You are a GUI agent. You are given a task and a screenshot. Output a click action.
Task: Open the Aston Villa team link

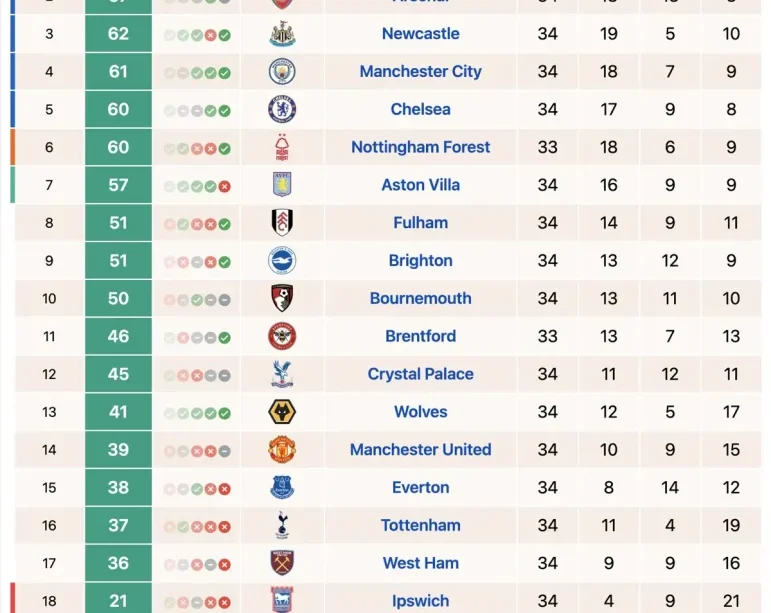click(420, 185)
